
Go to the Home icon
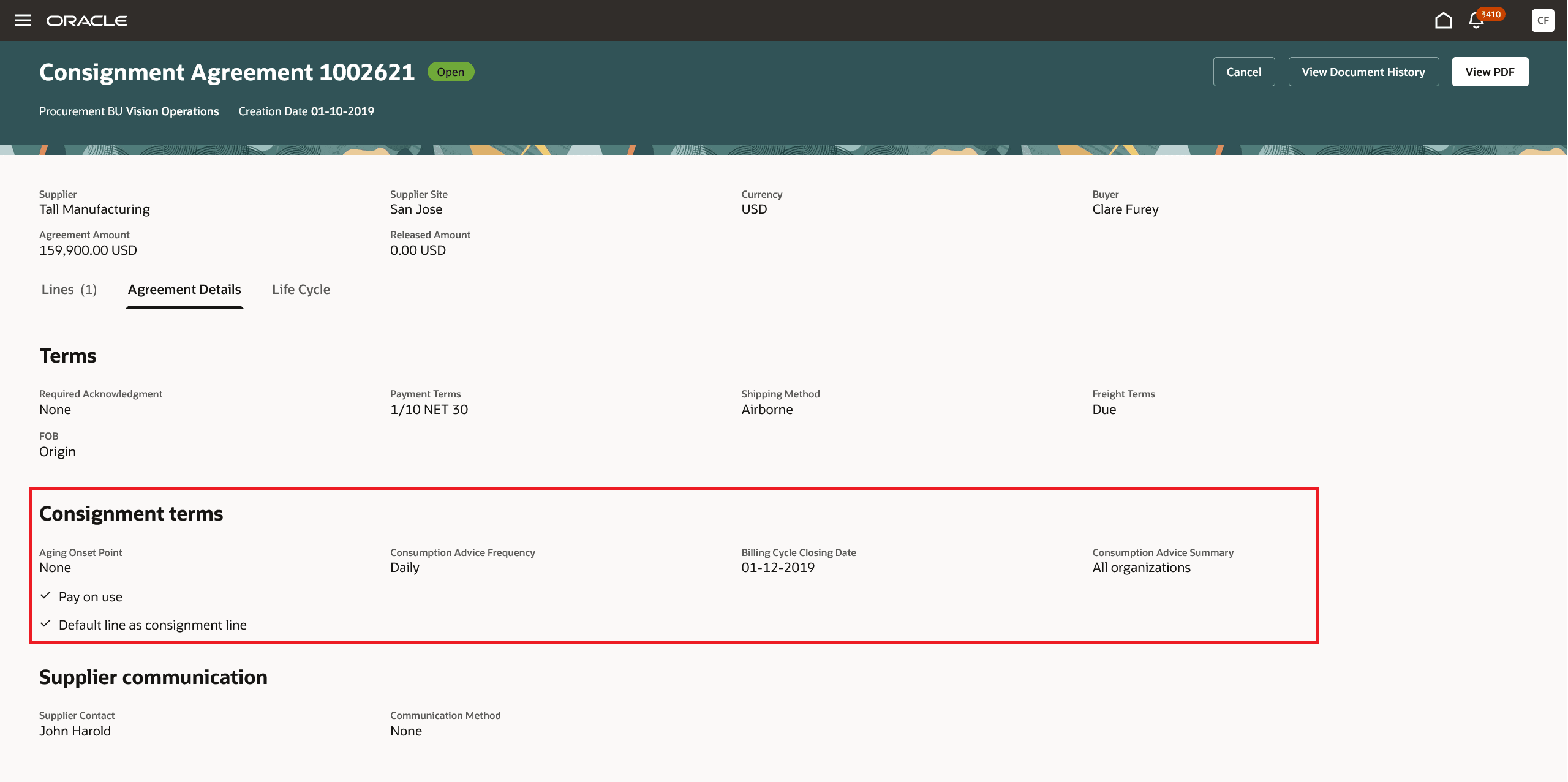1443,20
